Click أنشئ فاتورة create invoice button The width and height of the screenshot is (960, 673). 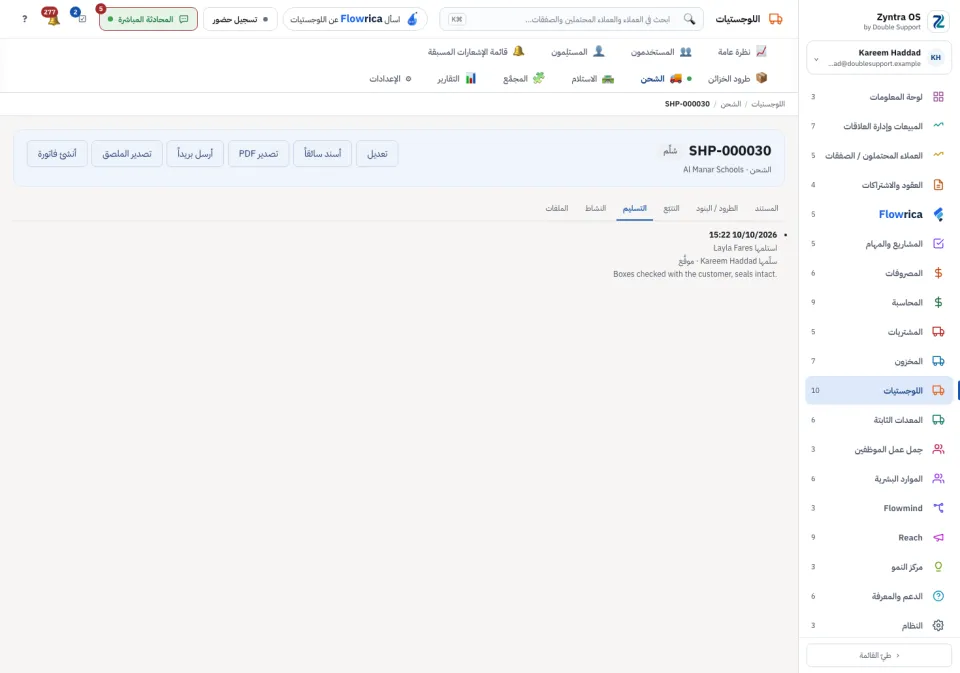(x=57, y=154)
